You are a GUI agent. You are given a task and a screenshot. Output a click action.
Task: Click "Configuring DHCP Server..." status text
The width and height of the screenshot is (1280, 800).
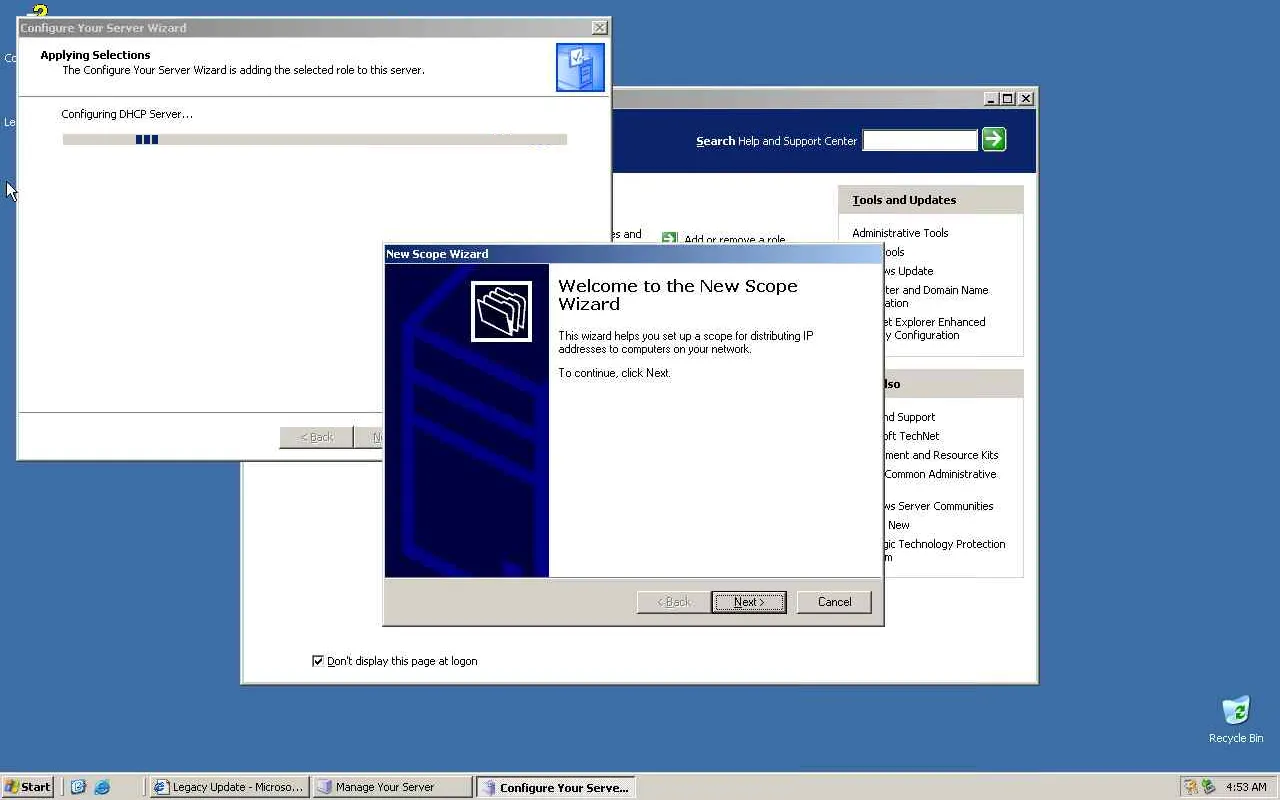127,114
